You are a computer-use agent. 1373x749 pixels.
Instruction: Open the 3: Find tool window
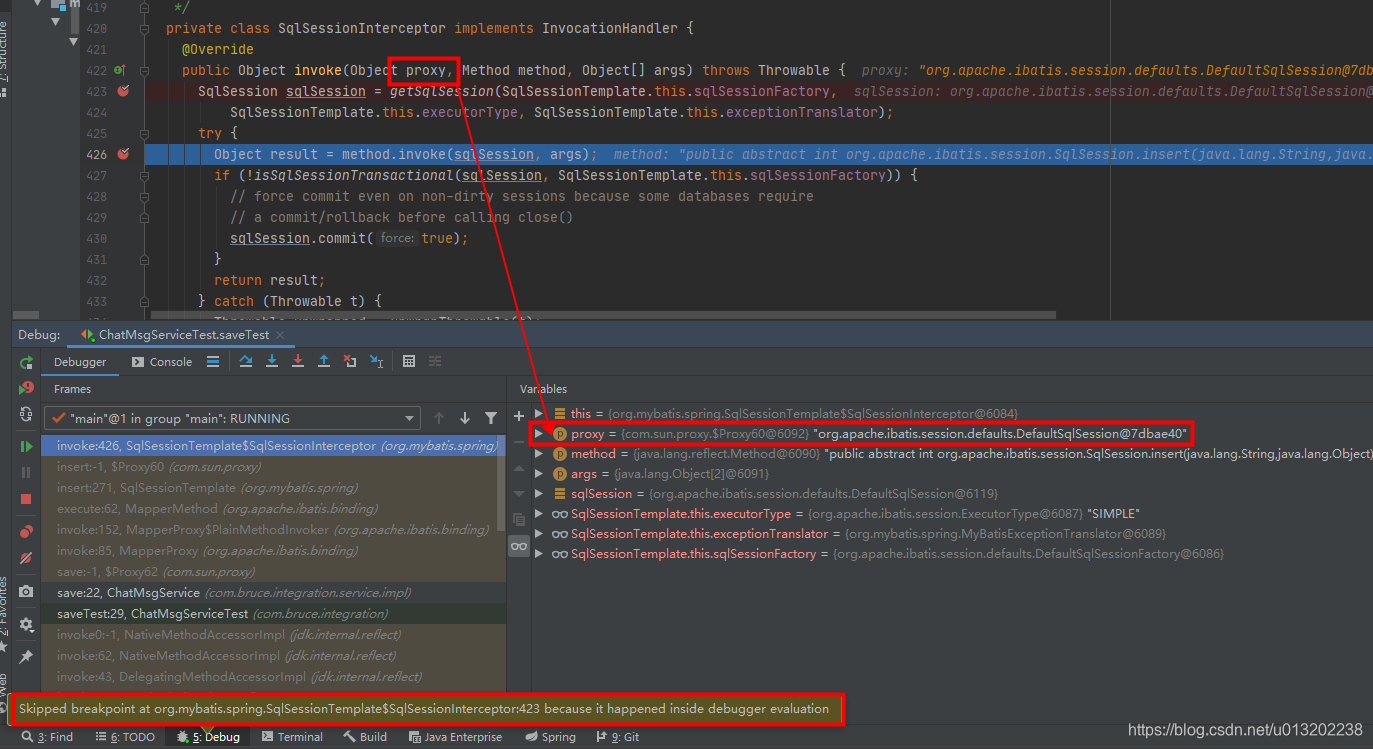coord(47,737)
